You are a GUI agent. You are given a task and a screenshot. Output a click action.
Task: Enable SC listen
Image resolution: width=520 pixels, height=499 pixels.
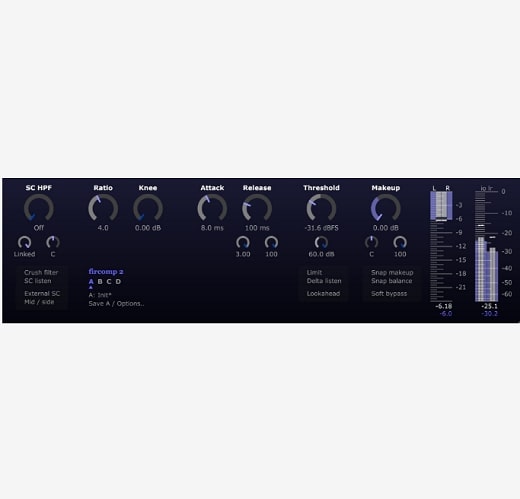point(38,281)
